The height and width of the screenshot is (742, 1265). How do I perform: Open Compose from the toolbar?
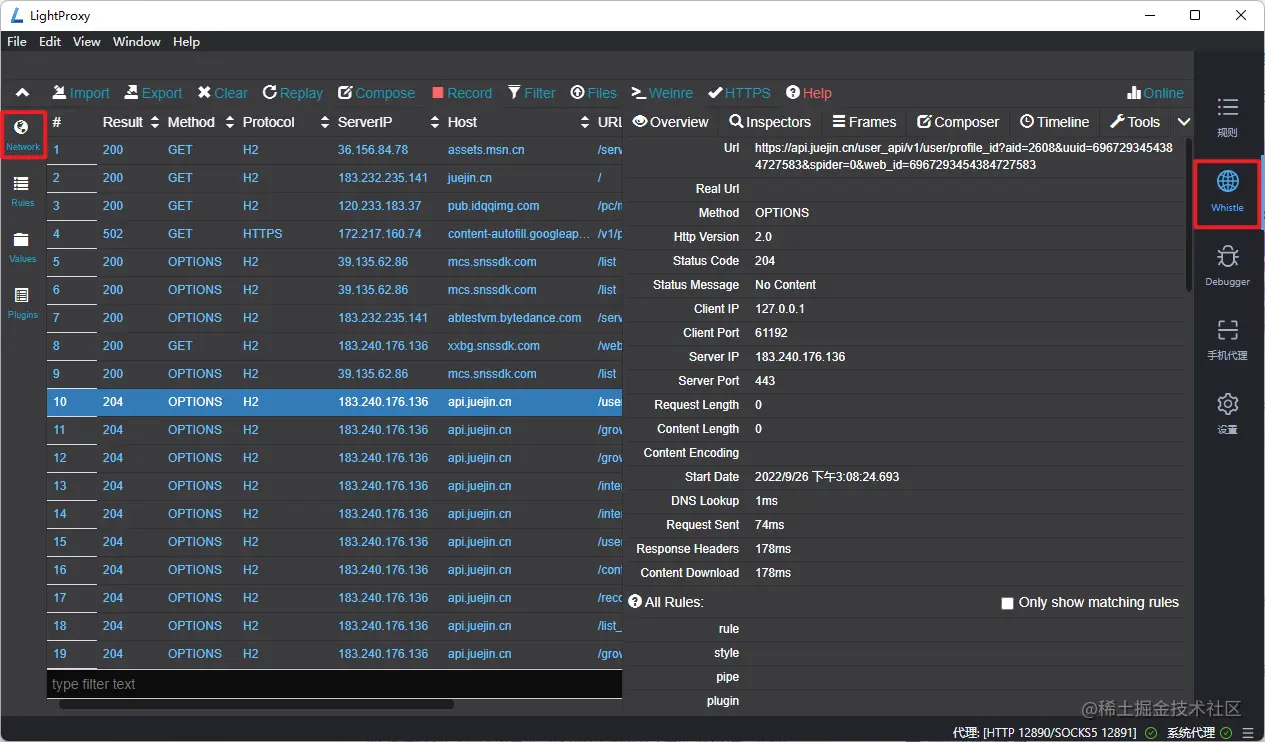(376, 93)
